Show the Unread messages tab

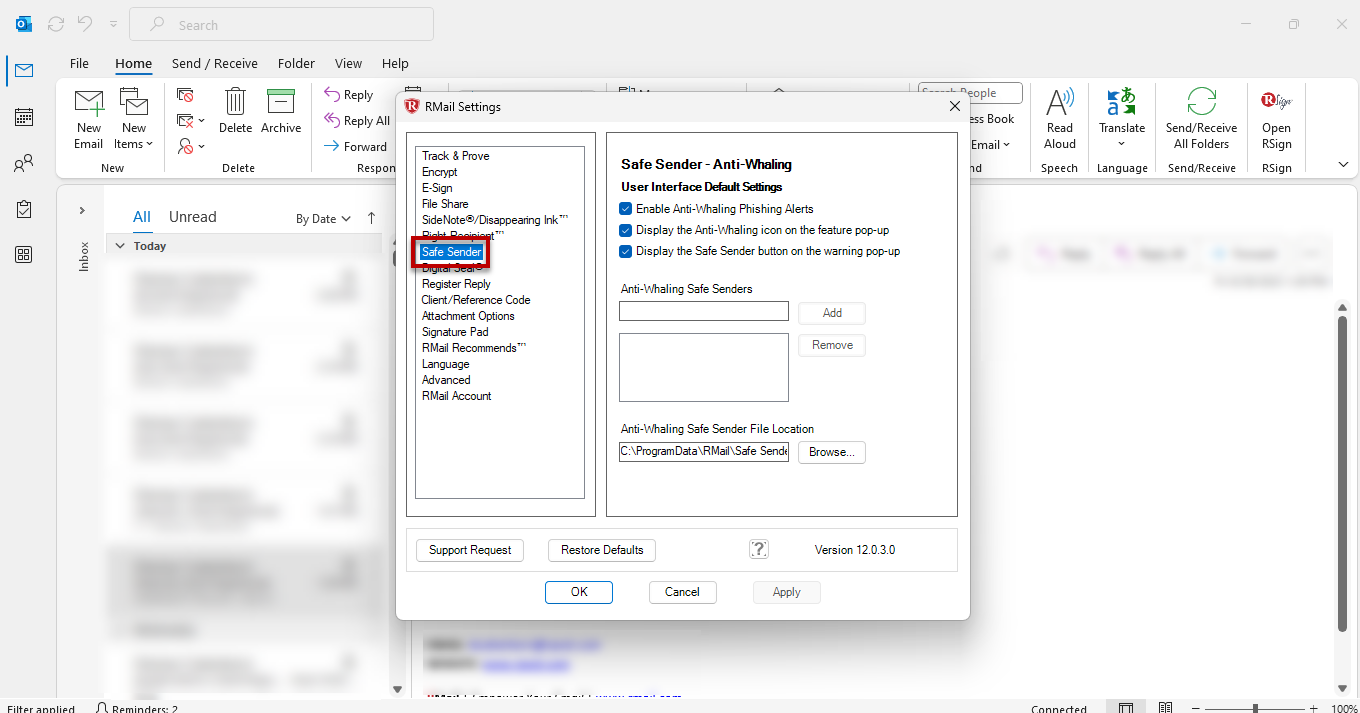(193, 217)
